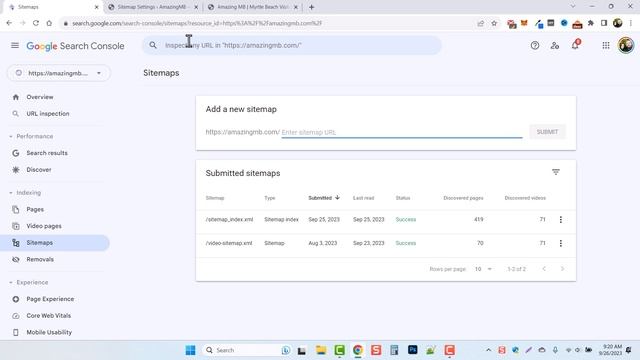The width and height of the screenshot is (640, 360).
Task: Open Users and permissions icon
Action: coord(555,46)
